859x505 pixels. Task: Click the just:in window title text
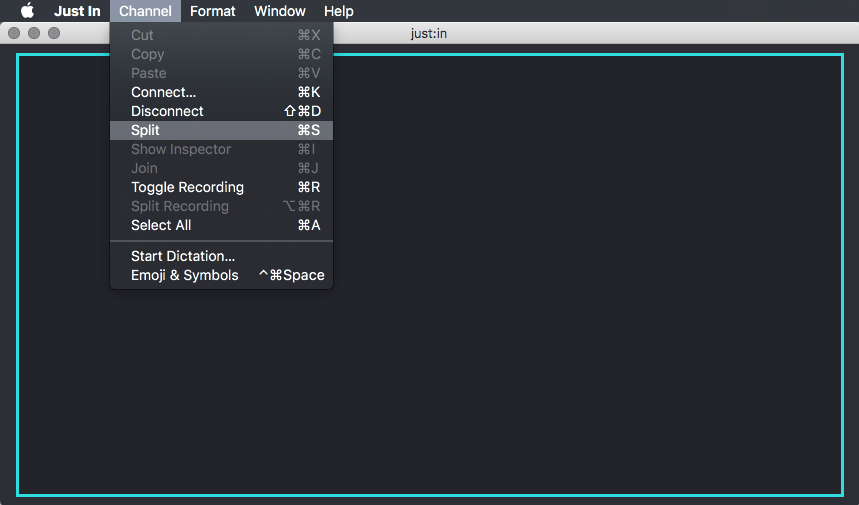(x=428, y=33)
